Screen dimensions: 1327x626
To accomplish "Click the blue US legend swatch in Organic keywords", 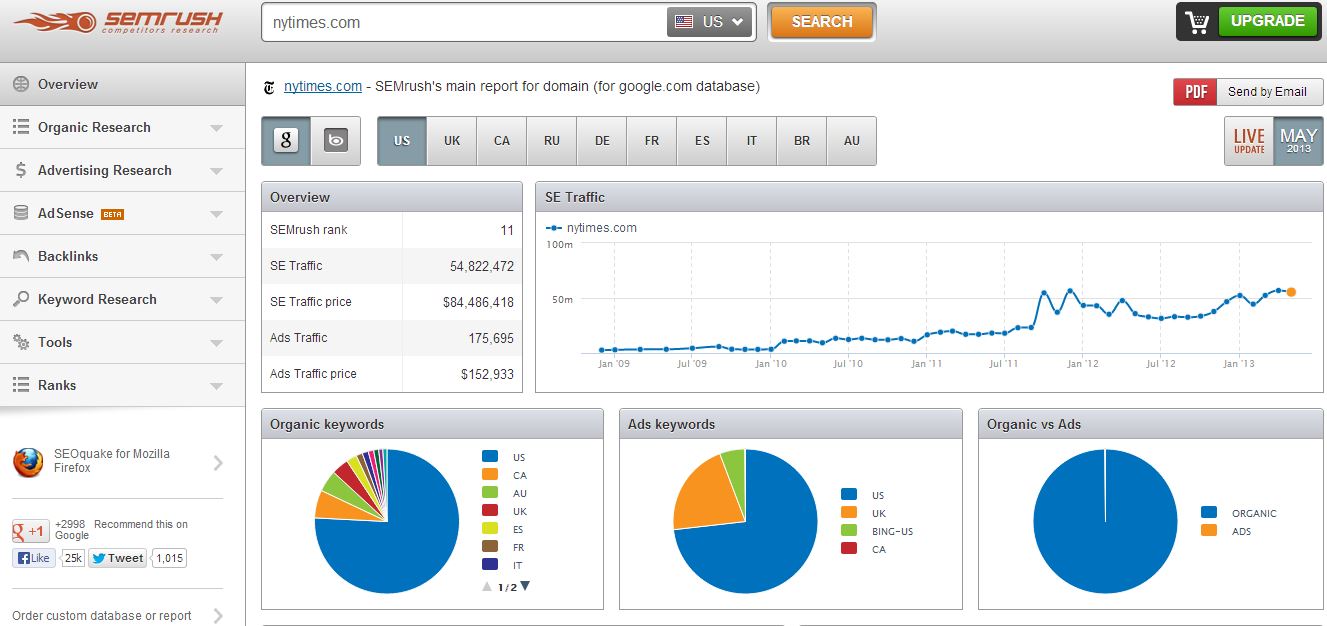I will click(x=489, y=457).
